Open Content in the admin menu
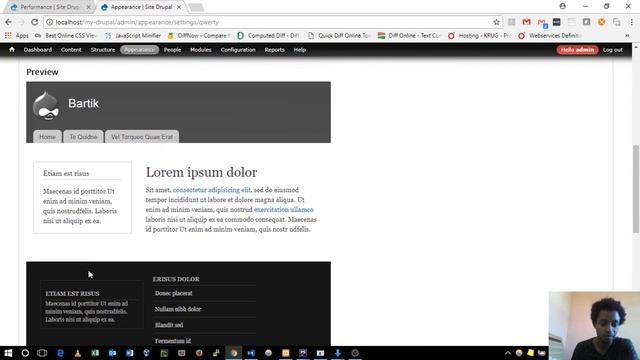Screen dimensions: 640x360 pos(71,50)
